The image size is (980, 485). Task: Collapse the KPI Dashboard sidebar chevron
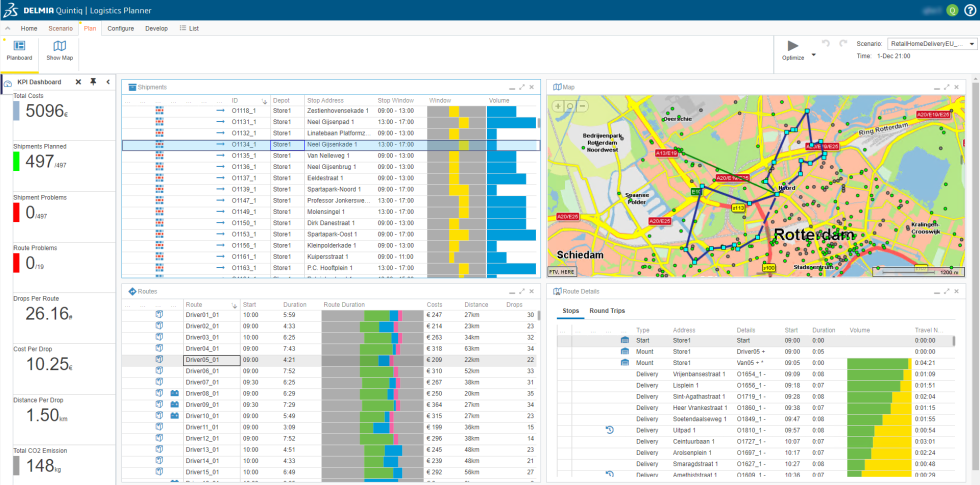click(x=108, y=82)
